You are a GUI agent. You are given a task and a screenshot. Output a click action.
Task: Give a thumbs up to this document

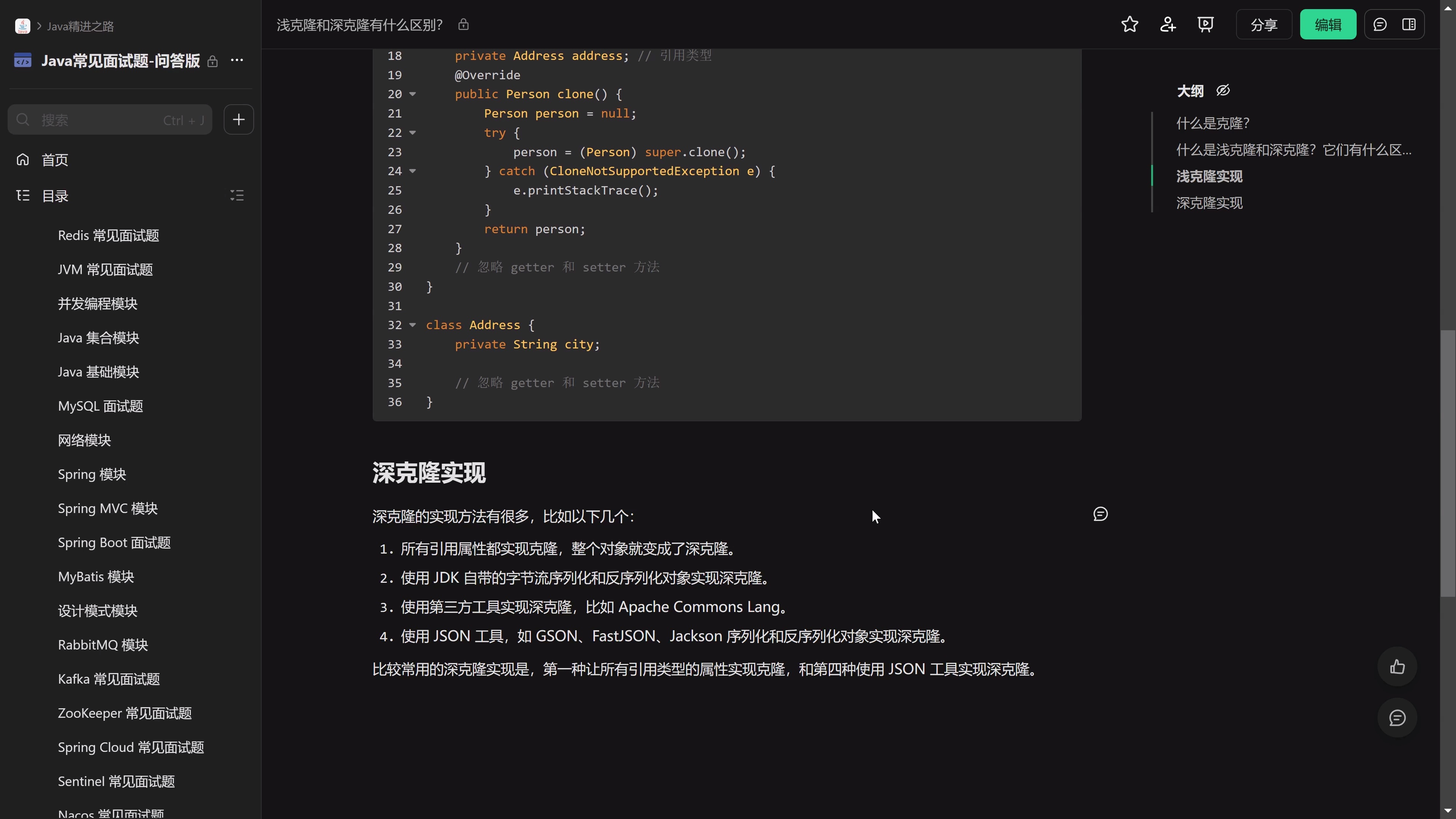pyautogui.click(x=1397, y=667)
